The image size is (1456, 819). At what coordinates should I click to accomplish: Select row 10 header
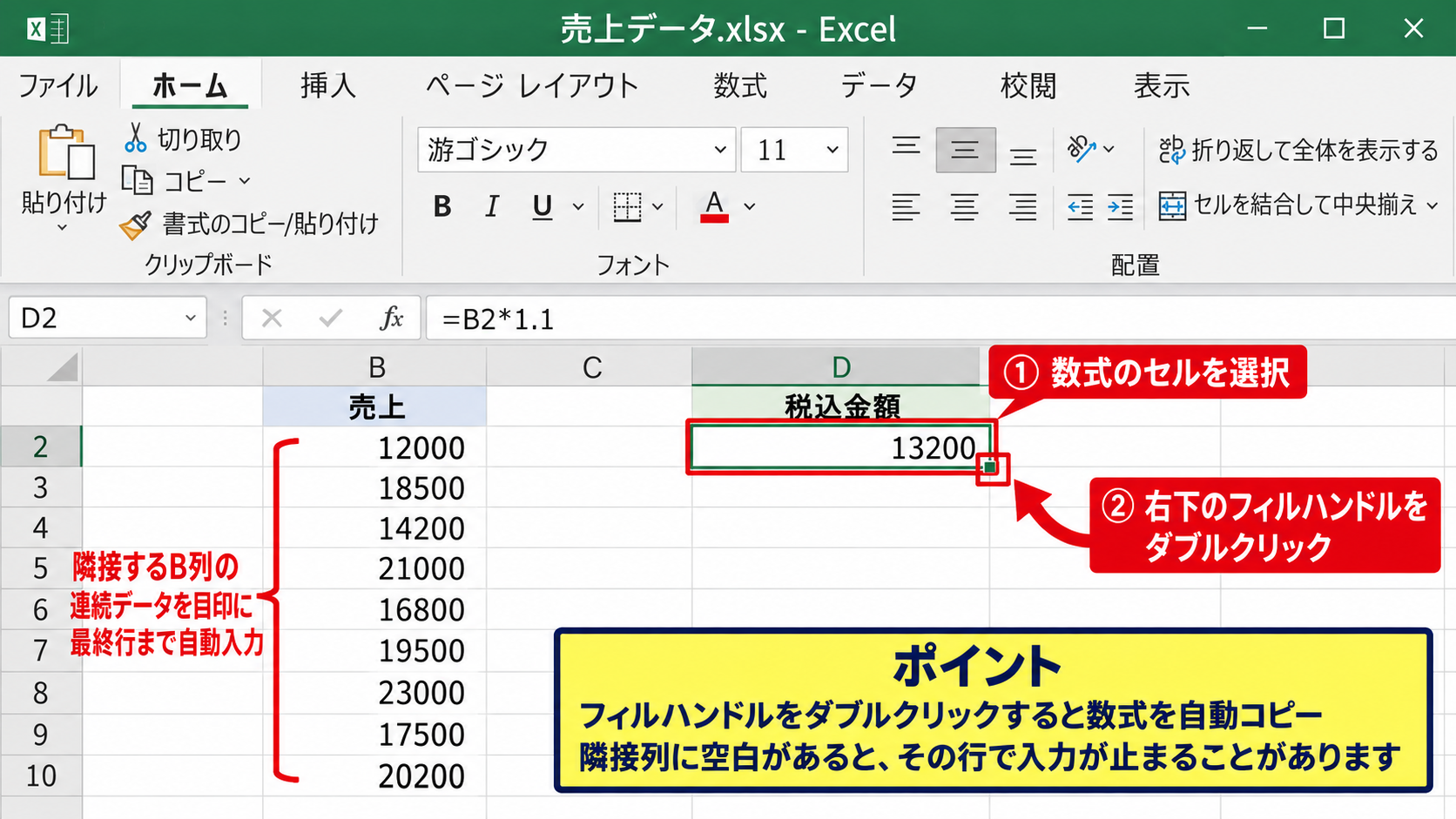[41, 775]
